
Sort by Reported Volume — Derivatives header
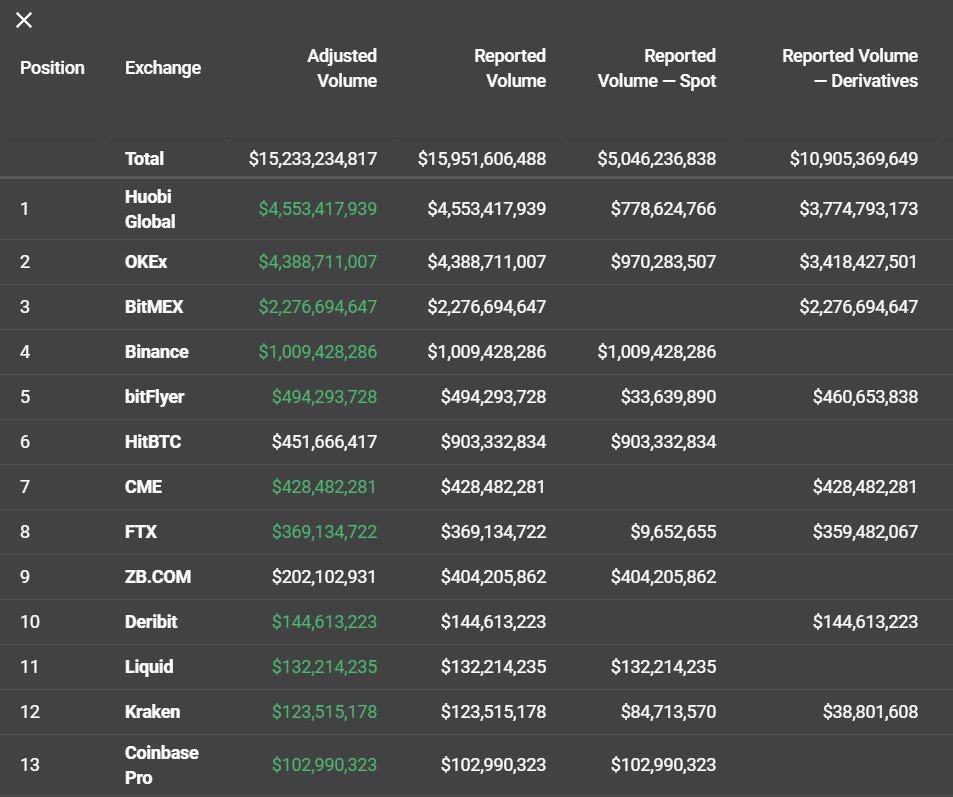coord(850,68)
